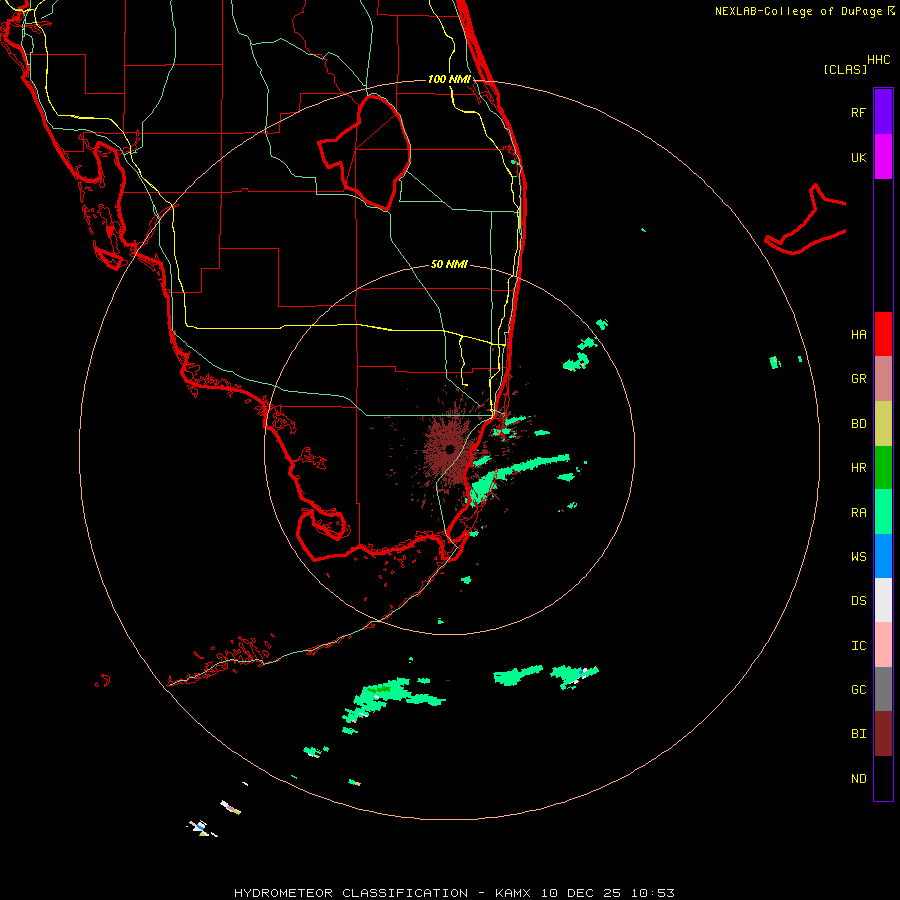Click the GC legend label

(858, 689)
